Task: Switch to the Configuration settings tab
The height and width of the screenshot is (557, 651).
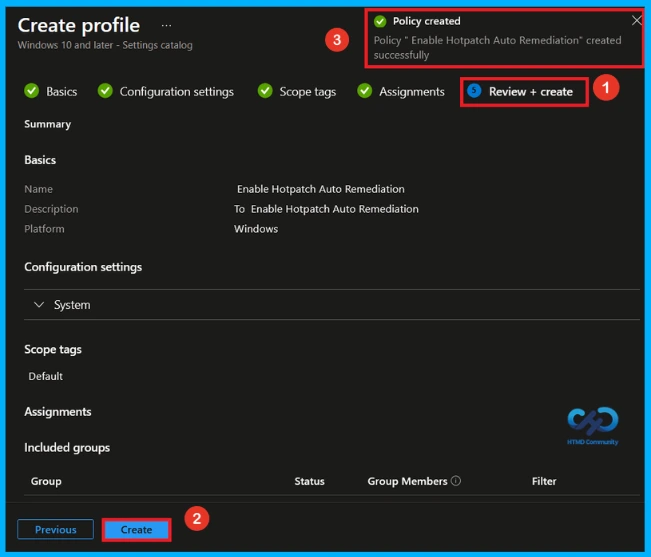Action: (x=176, y=92)
